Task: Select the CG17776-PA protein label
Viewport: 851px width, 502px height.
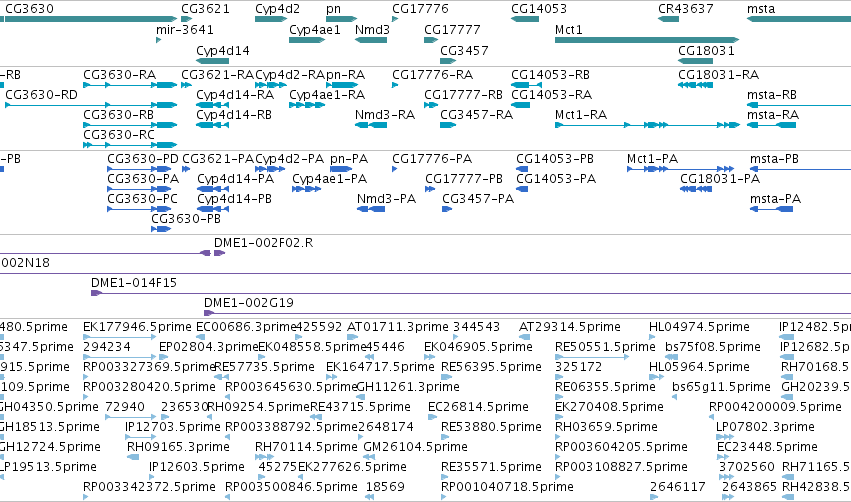Action: pyautogui.click(x=432, y=158)
